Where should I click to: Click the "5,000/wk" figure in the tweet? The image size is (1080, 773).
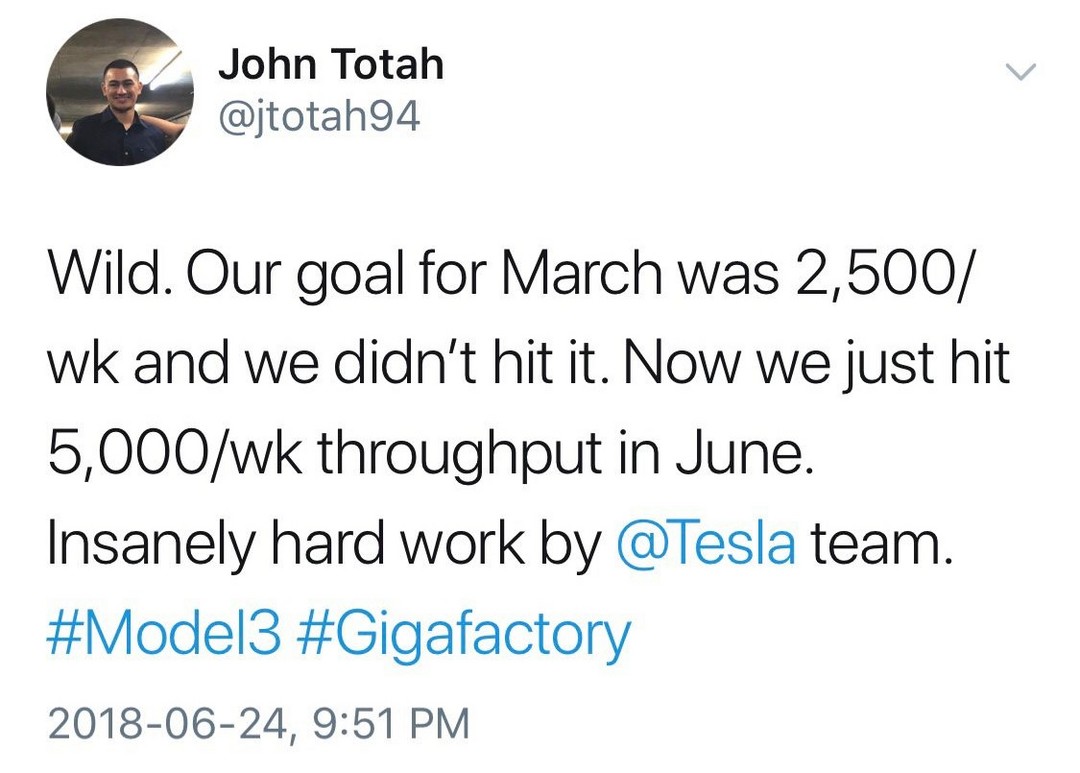click(x=175, y=454)
